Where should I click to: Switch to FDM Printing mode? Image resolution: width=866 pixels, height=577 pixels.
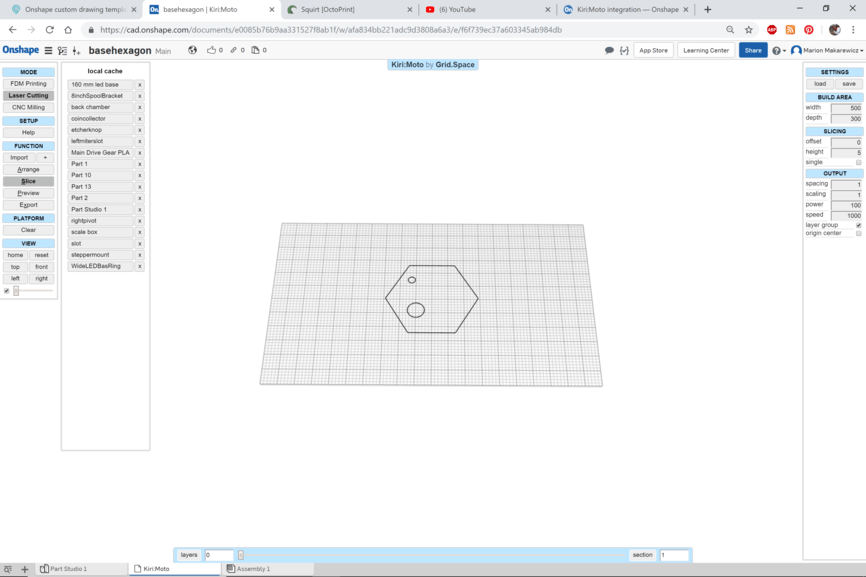pos(28,84)
